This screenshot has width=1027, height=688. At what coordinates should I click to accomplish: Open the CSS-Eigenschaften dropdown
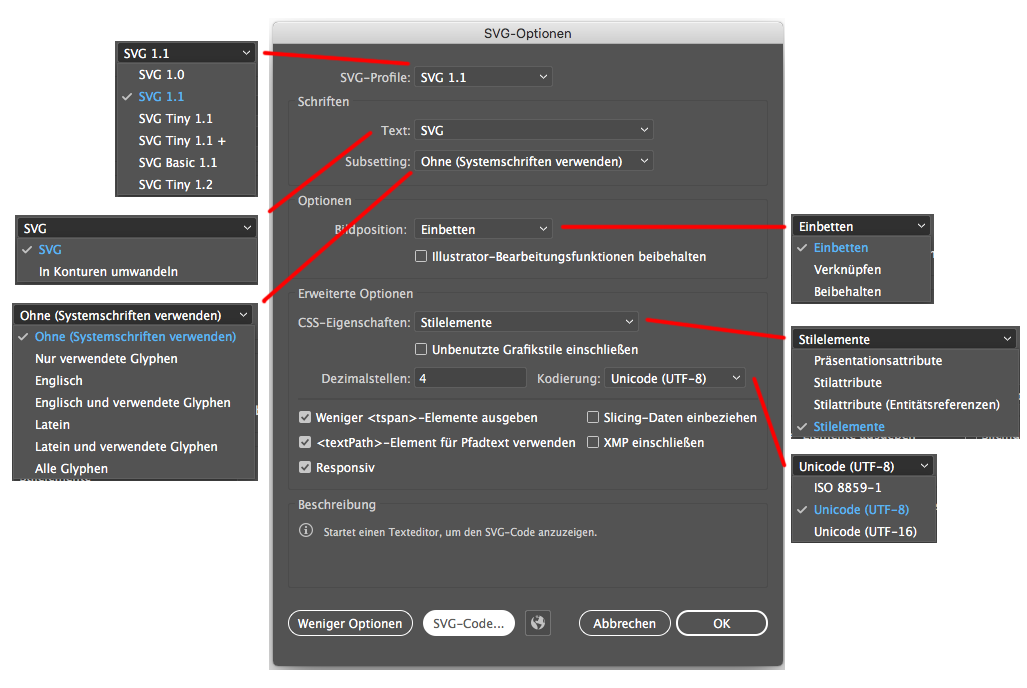point(527,322)
